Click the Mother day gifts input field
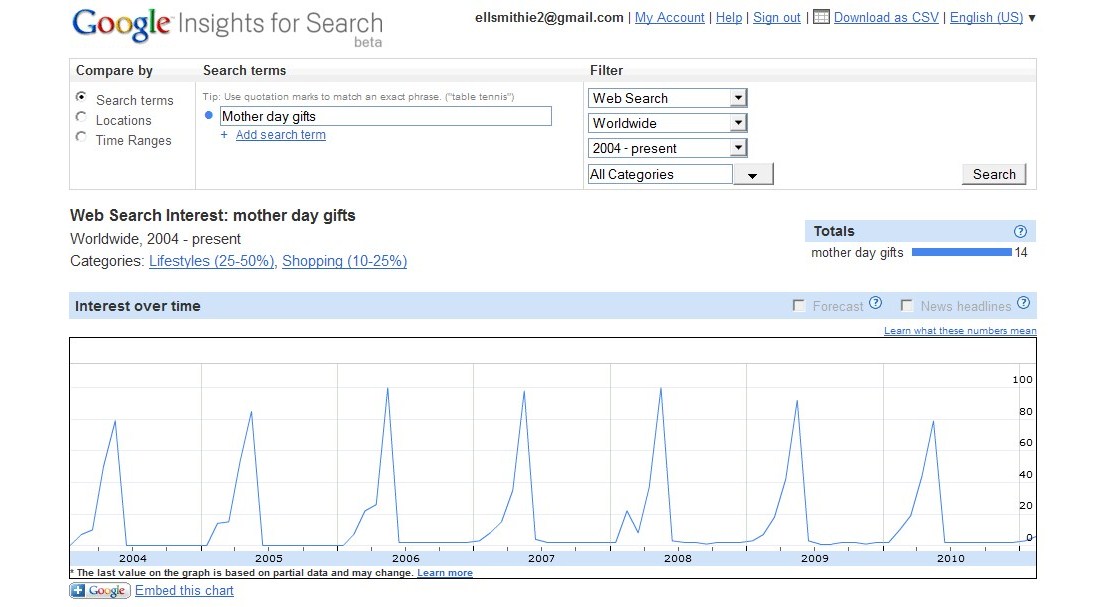Image resolution: width=1116 pixels, height=607 pixels. click(x=385, y=117)
